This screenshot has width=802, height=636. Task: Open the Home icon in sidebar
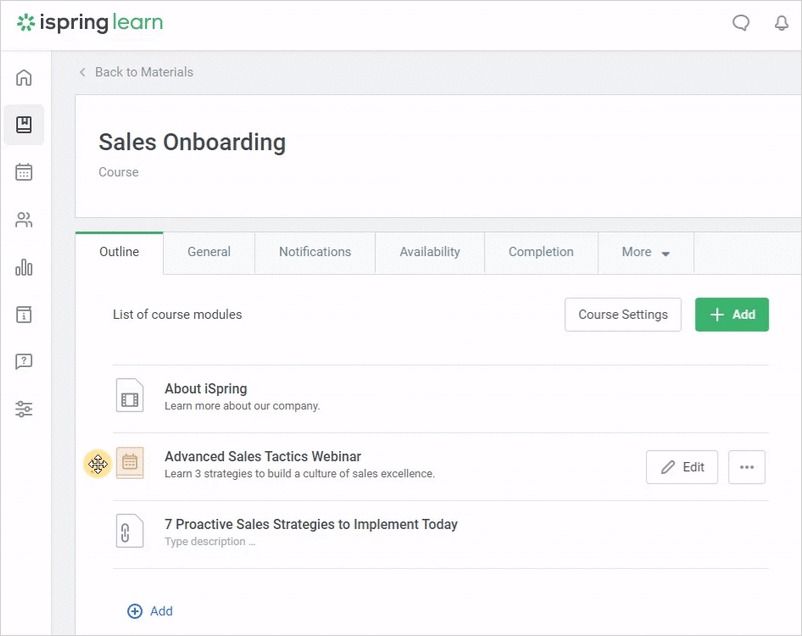(x=24, y=78)
